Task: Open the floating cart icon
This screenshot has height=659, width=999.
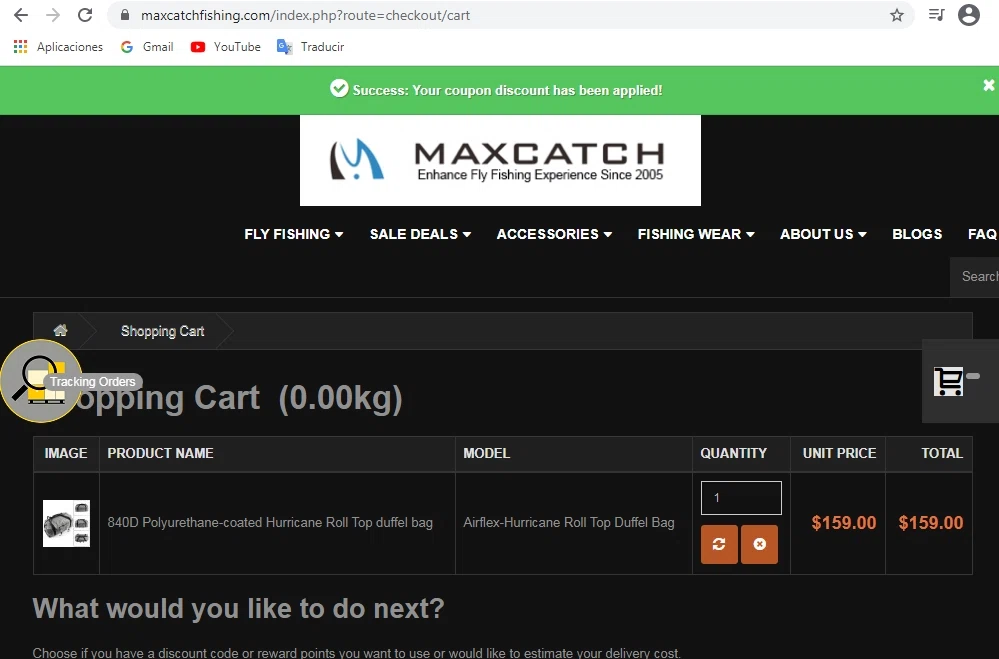Action: pos(949,381)
